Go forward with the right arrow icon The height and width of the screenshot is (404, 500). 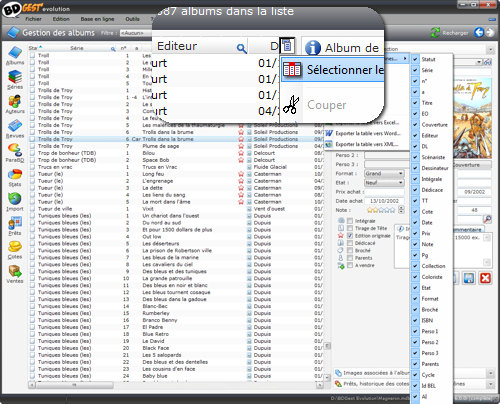(490, 32)
